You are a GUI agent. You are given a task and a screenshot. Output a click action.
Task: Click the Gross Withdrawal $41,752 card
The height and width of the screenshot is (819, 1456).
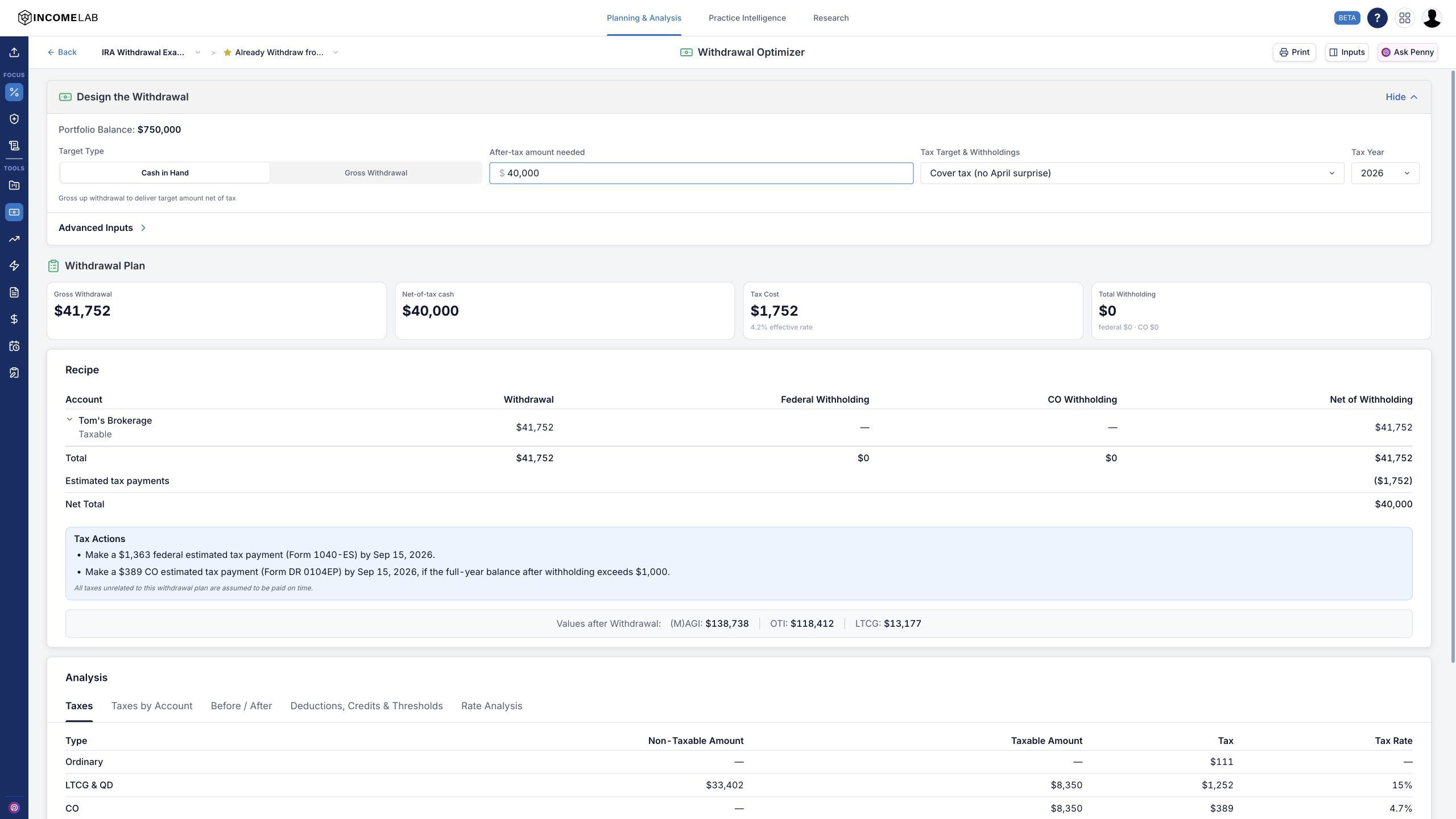(217, 311)
